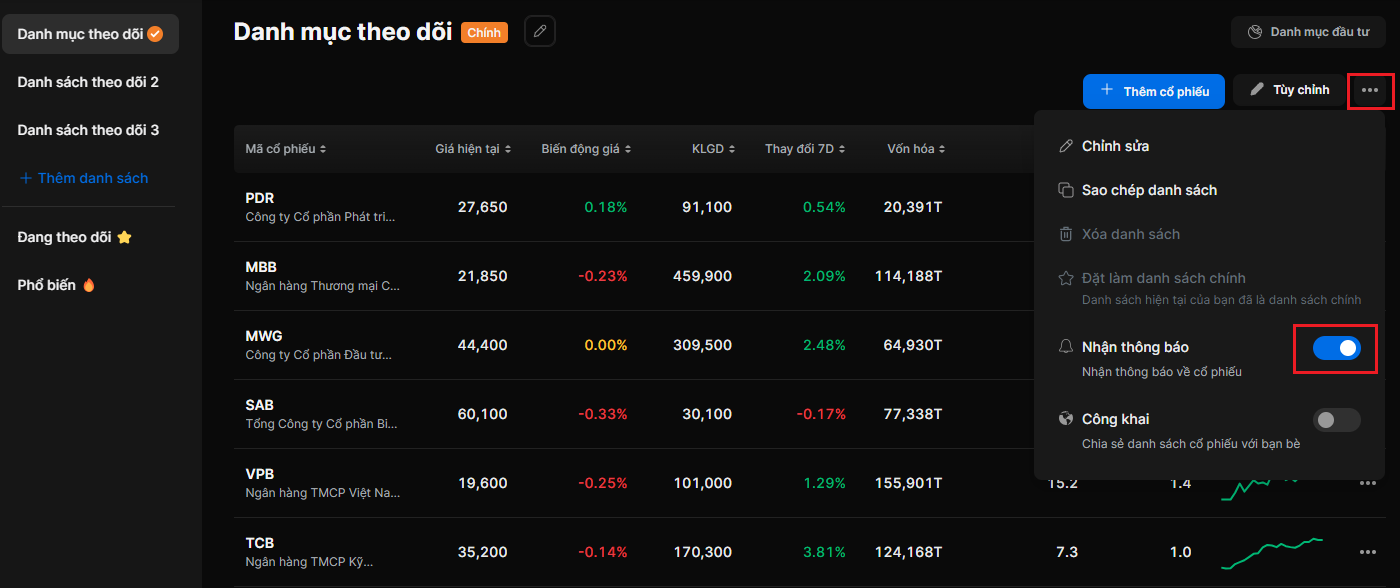The height and width of the screenshot is (588, 1400).
Task: Click the orange checkmark badge in sidebar
Action: point(155,34)
